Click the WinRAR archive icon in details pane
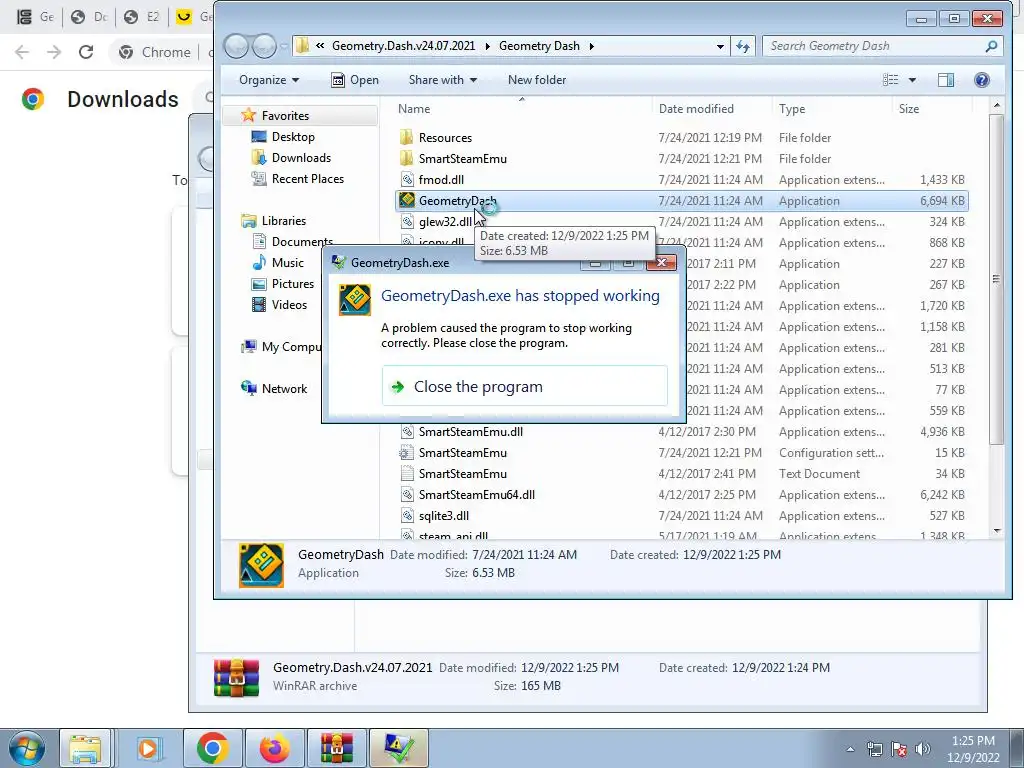1024x768 pixels. [236, 677]
